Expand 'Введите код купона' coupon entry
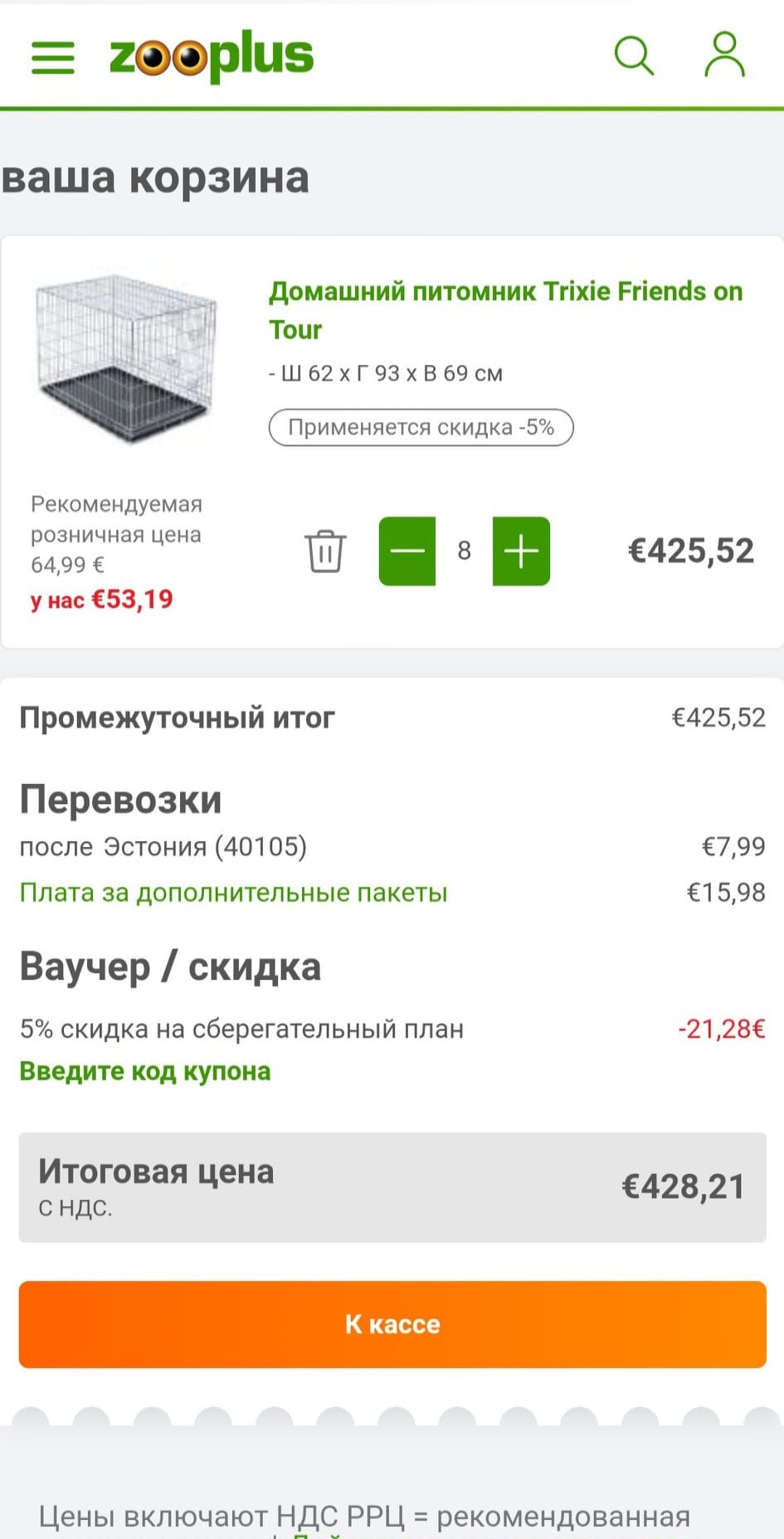 145,1071
